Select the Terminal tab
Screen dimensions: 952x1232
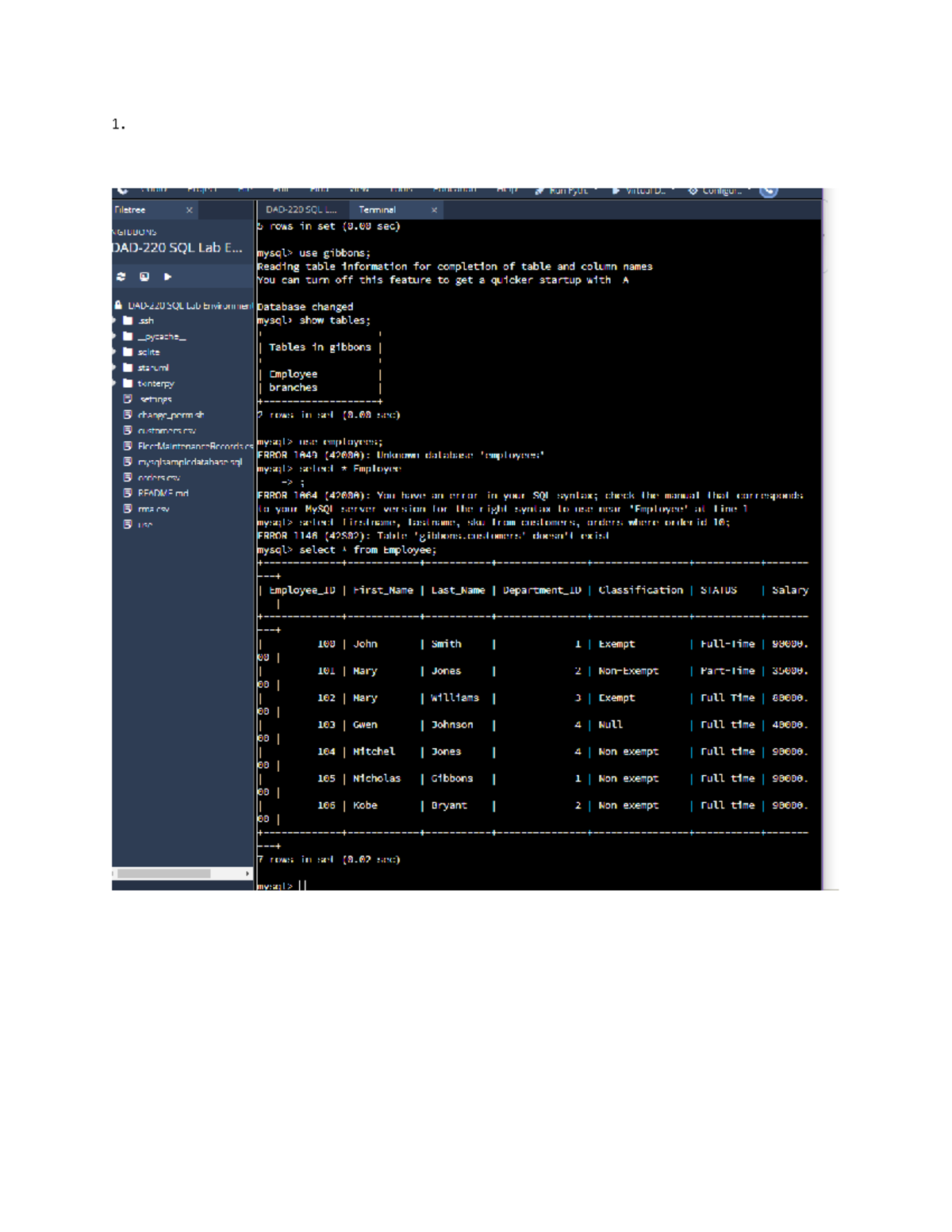tap(377, 210)
